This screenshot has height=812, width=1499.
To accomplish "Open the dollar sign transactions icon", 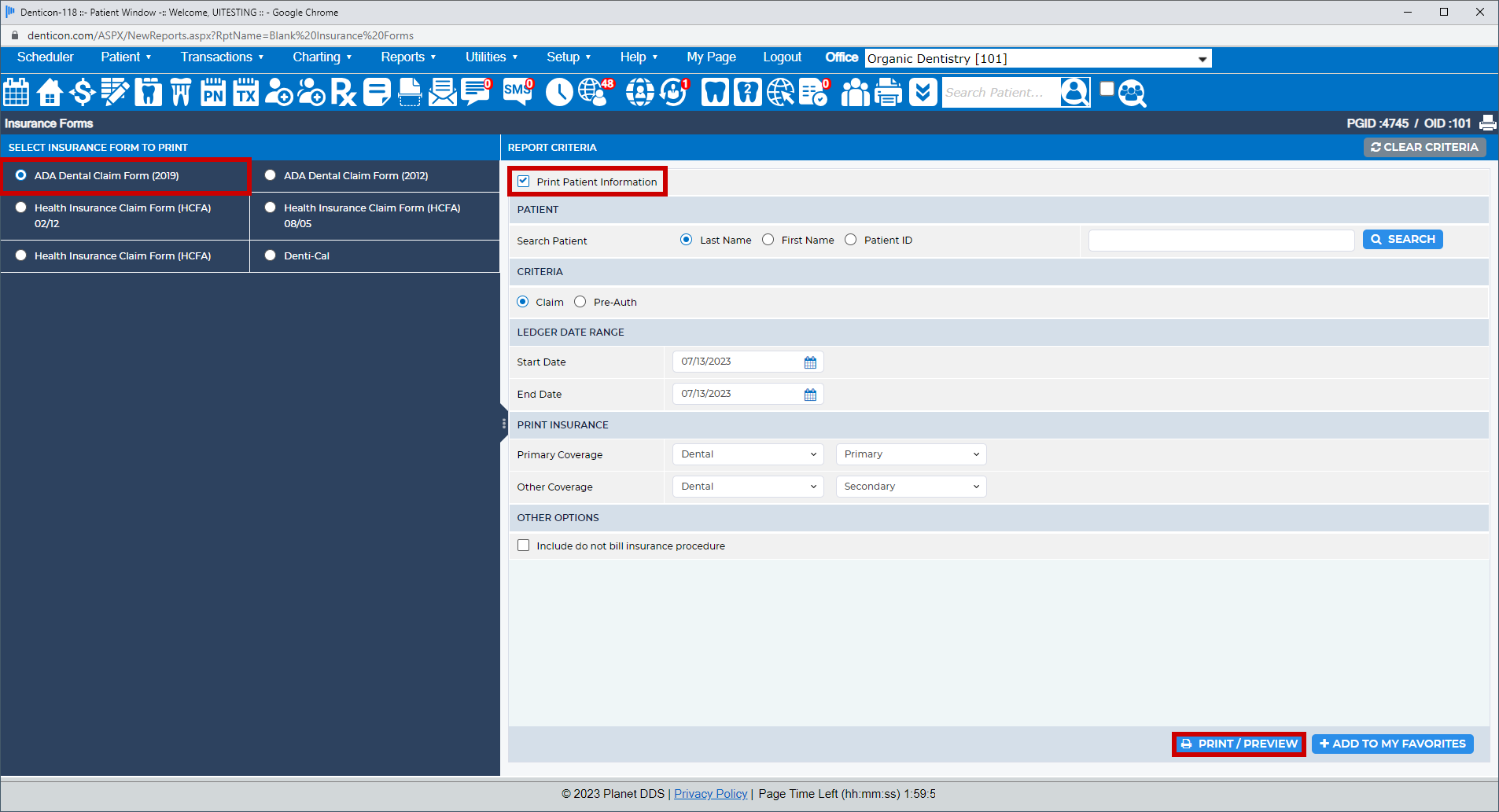I will [x=82, y=92].
